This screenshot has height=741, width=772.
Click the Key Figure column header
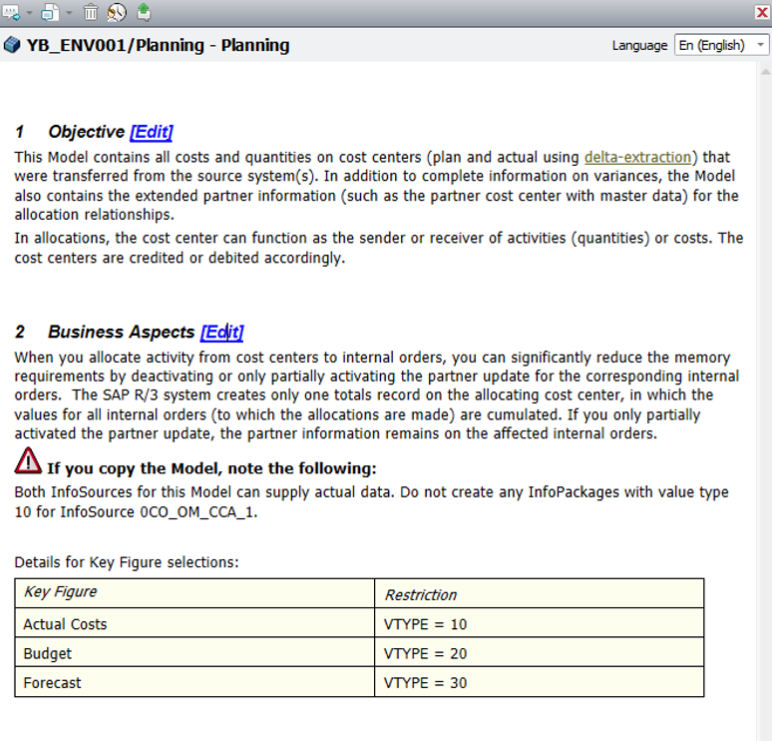tap(194, 592)
